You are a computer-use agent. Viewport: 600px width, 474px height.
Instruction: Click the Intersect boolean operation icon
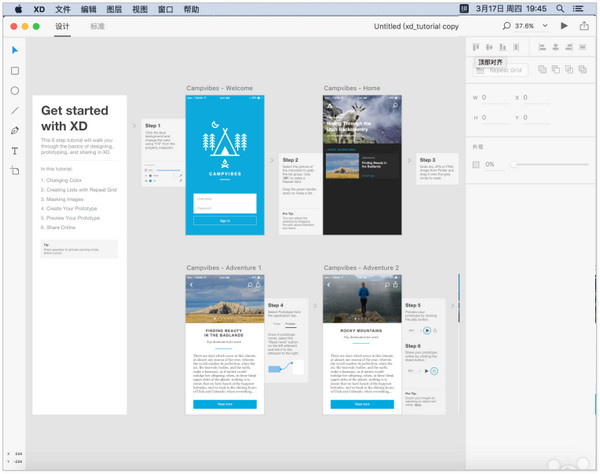pyautogui.click(x=569, y=69)
